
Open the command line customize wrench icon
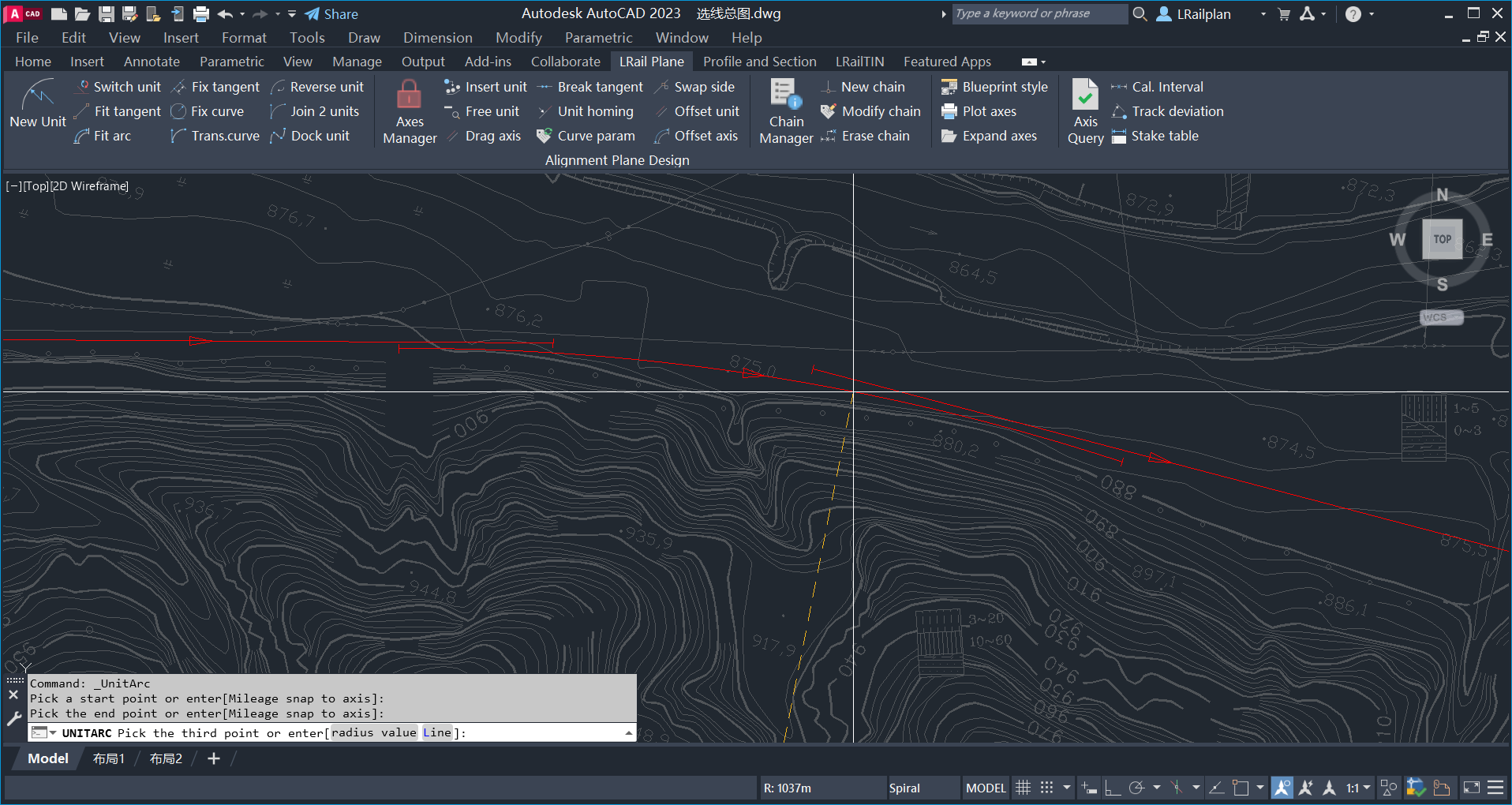(13, 718)
